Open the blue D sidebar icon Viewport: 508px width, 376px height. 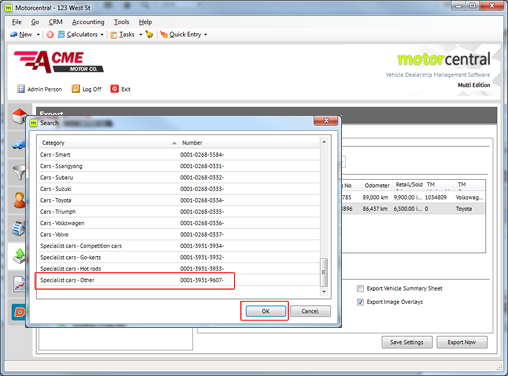point(19,312)
